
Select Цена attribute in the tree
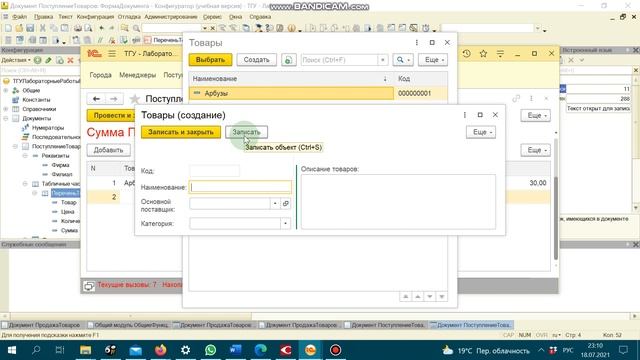click(x=68, y=212)
